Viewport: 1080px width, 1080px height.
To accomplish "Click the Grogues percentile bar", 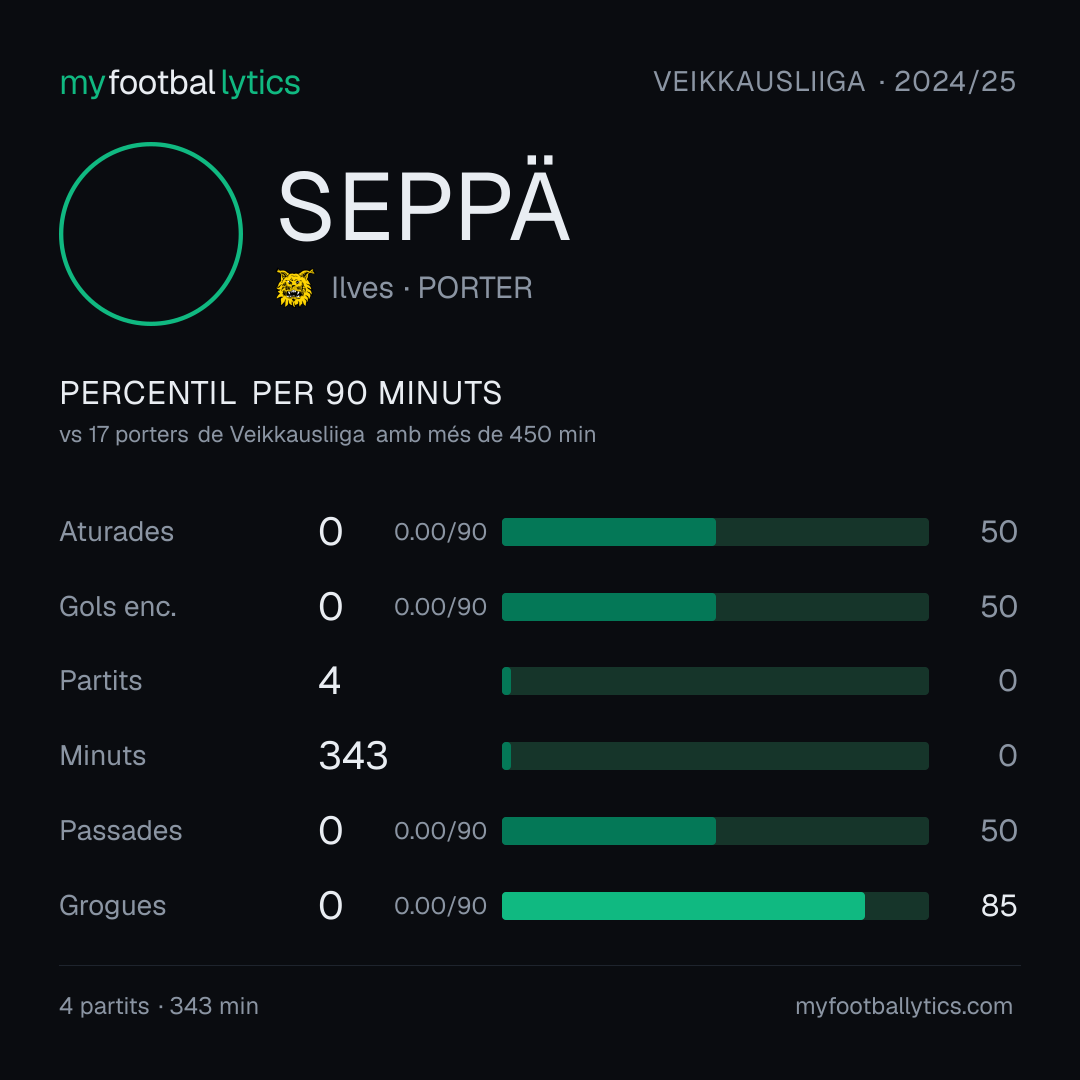I will 715,906.
